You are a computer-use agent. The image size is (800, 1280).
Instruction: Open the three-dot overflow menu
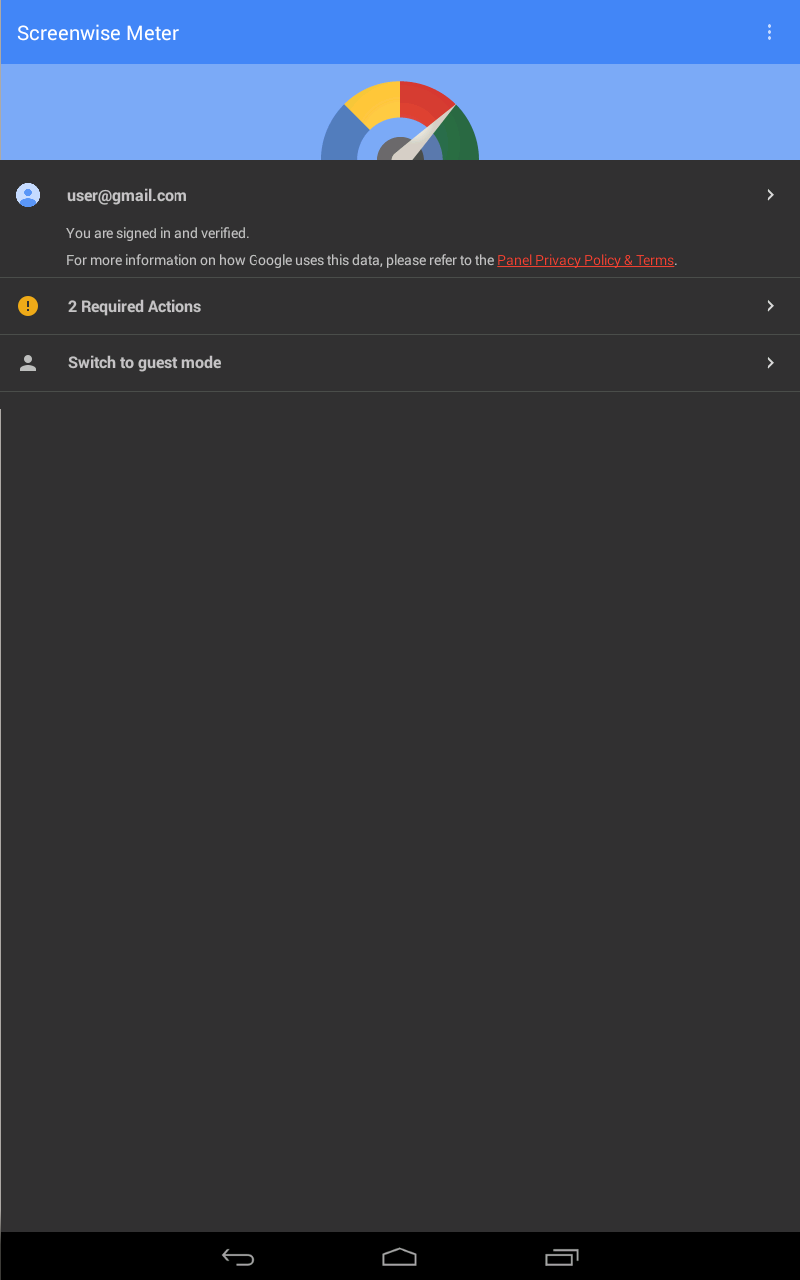(769, 32)
